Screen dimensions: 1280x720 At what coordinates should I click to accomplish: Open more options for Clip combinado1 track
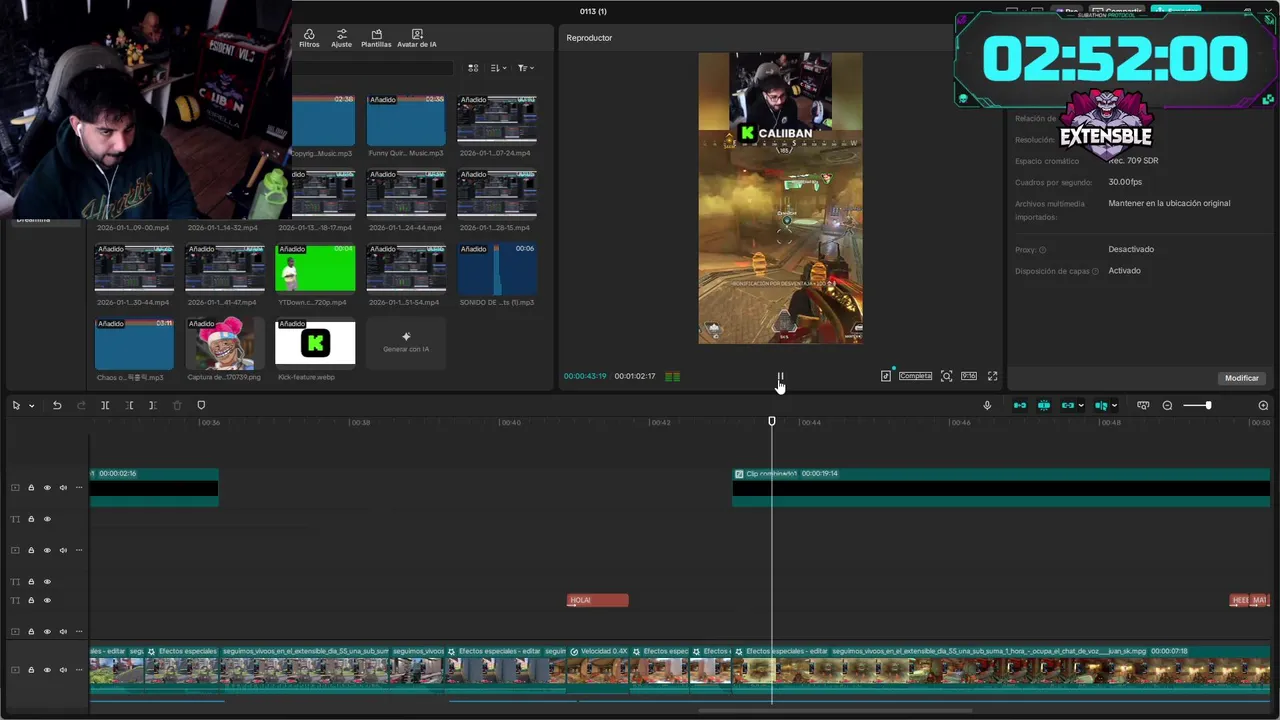pos(79,488)
